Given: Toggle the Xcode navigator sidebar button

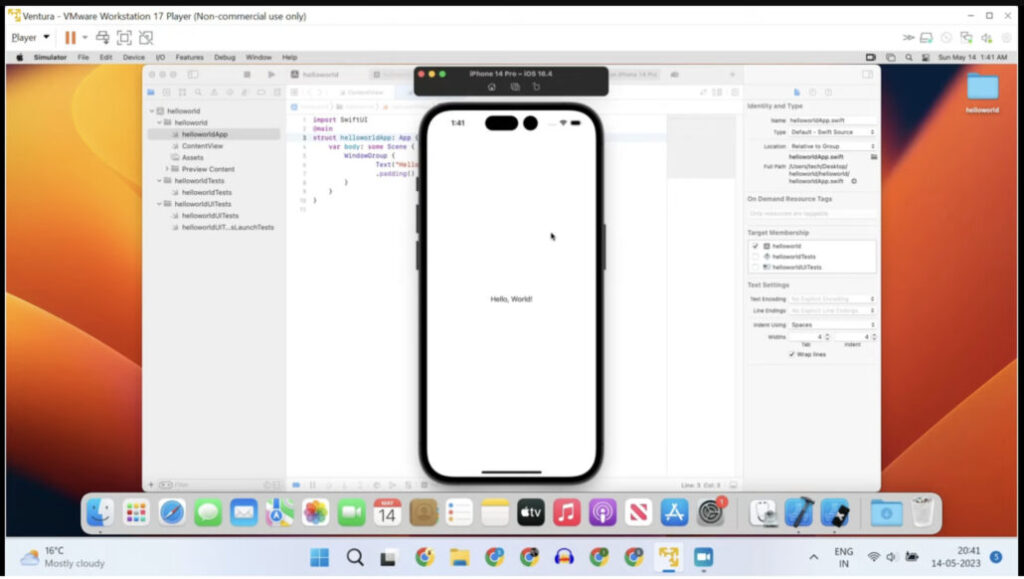Looking at the screenshot, I should (193, 75).
